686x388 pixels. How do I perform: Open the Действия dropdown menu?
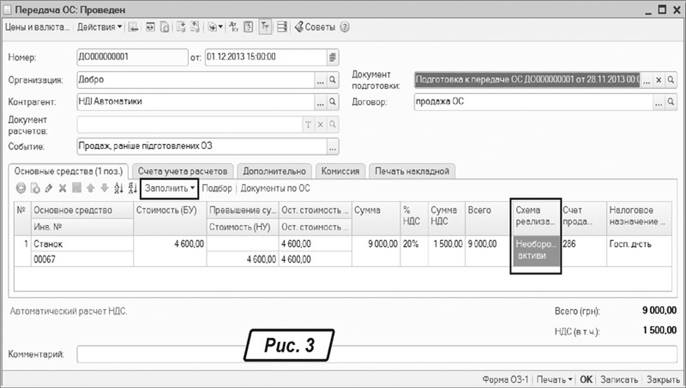[99, 27]
